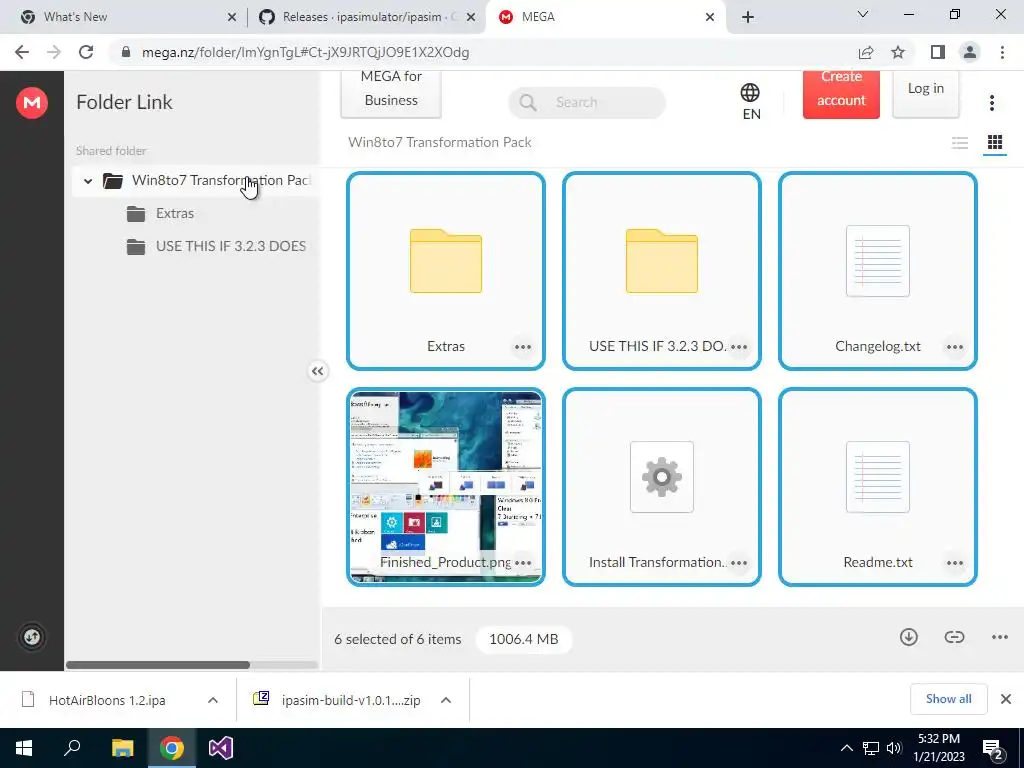Image resolution: width=1024 pixels, height=768 pixels.
Task: Click the MEGA logo in sidebar
Action: tap(32, 103)
